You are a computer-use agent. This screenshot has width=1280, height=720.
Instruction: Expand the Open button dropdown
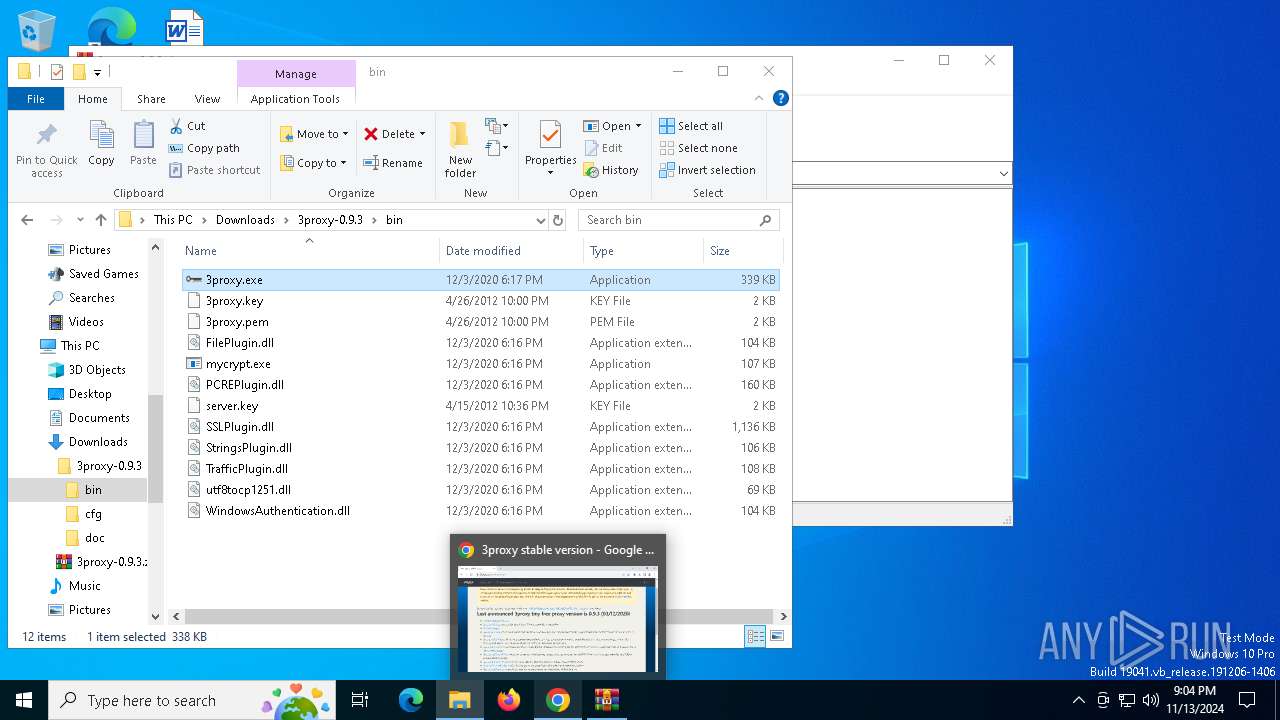(x=638, y=126)
